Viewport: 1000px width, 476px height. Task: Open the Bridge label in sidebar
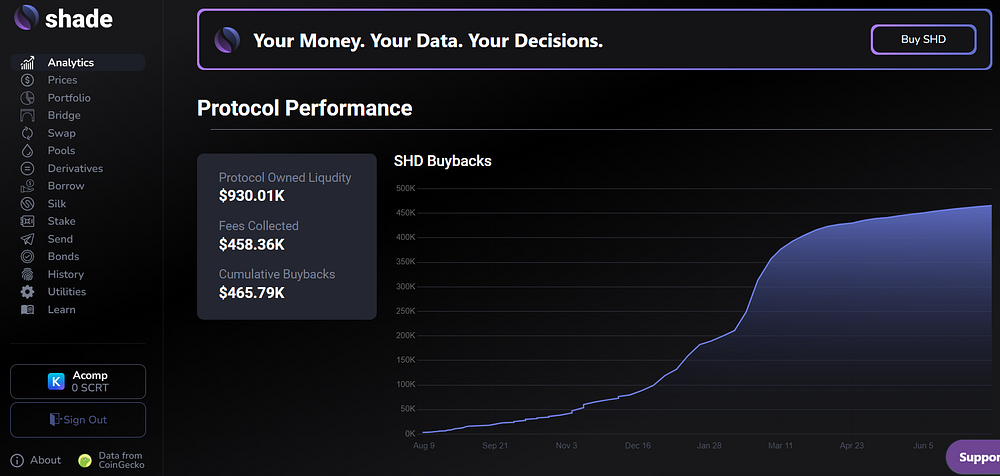tap(64, 115)
